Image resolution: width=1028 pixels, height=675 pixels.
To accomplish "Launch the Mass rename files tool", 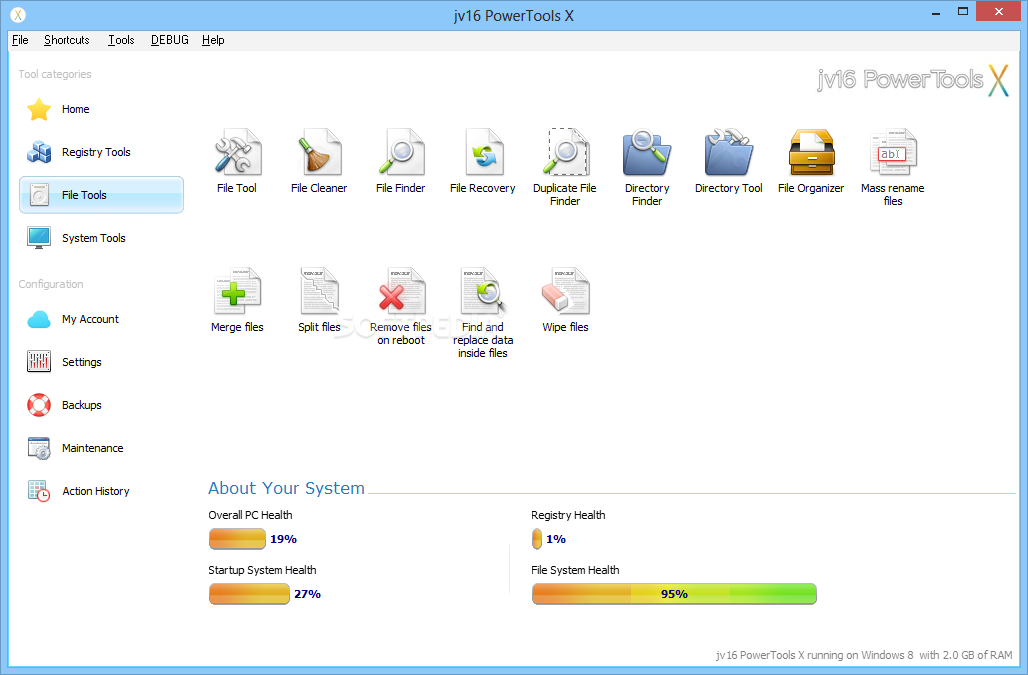I will pos(892,158).
